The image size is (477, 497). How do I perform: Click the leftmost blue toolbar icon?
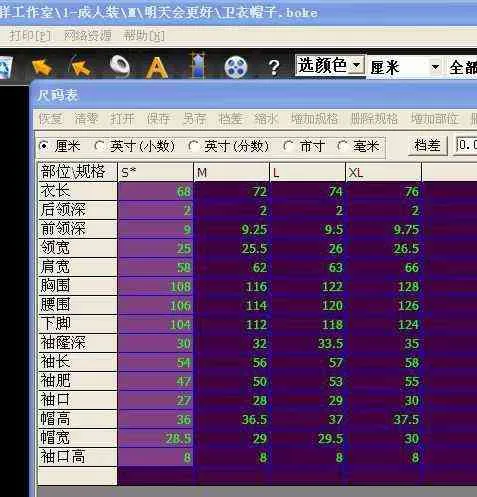pyautogui.click(x=6, y=68)
